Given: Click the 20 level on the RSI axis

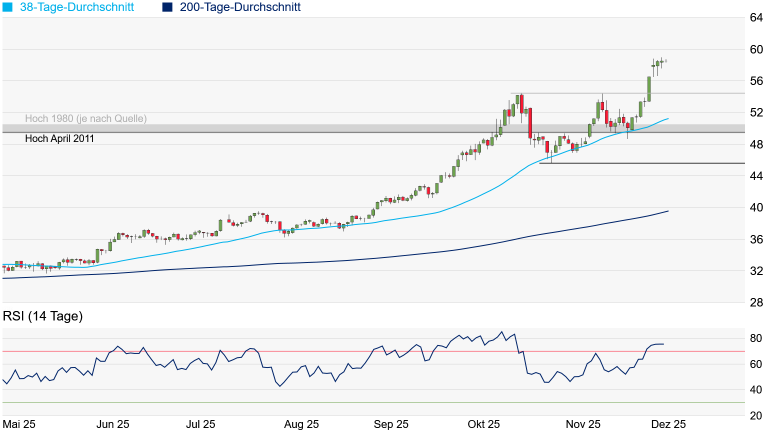Looking at the screenshot, I should tap(757, 415).
